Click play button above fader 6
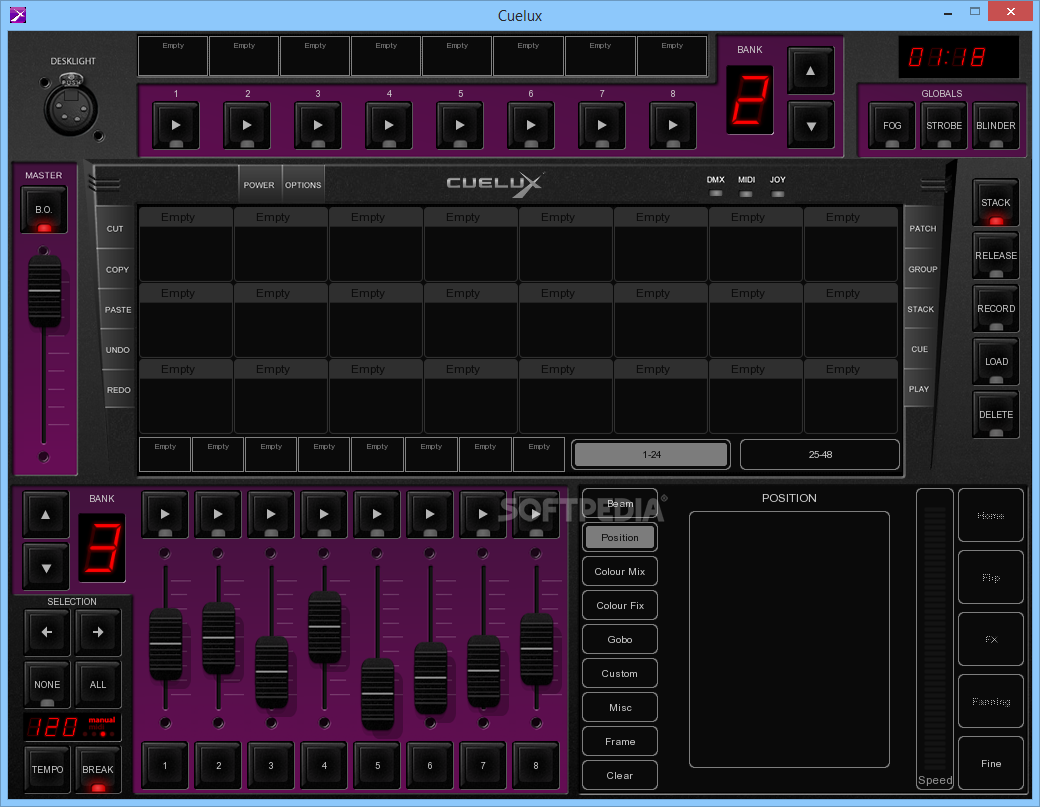Viewport: 1040px width, 807px height. (430, 515)
